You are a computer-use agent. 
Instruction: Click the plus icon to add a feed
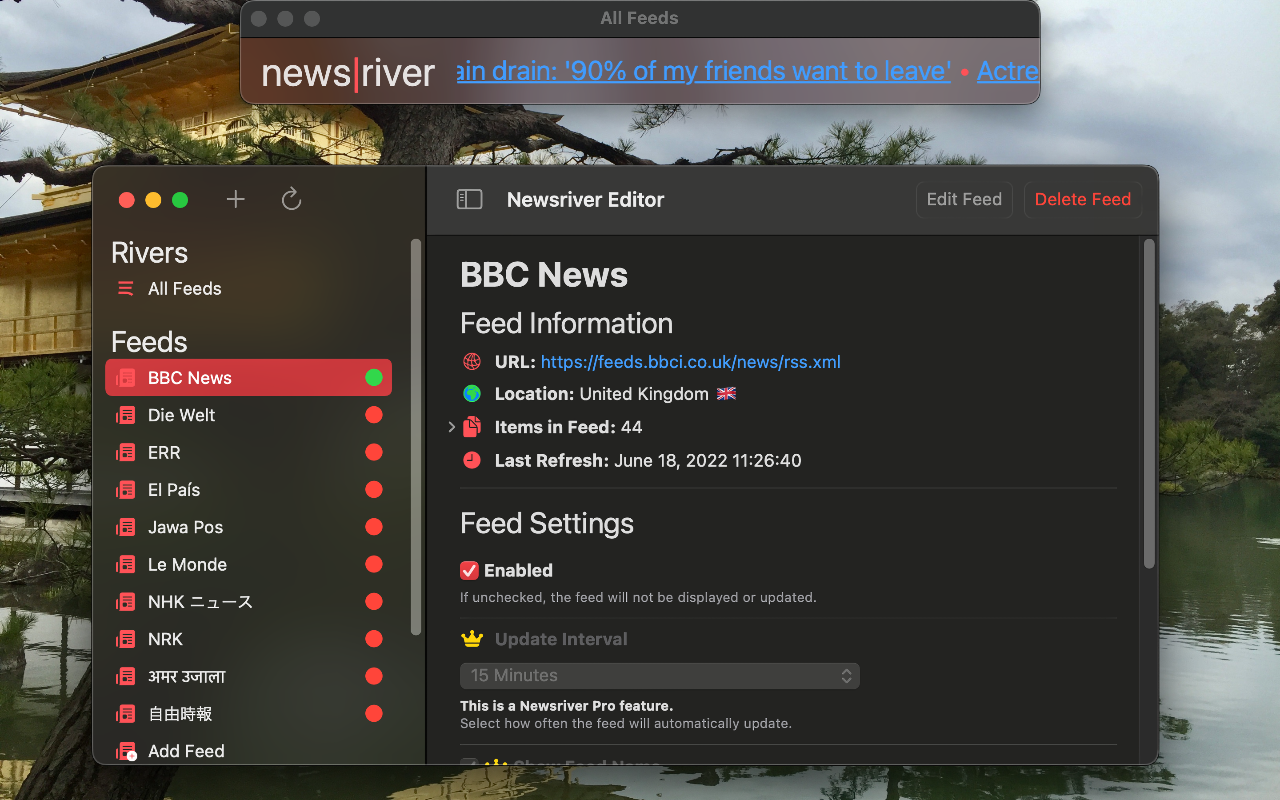pyautogui.click(x=235, y=199)
